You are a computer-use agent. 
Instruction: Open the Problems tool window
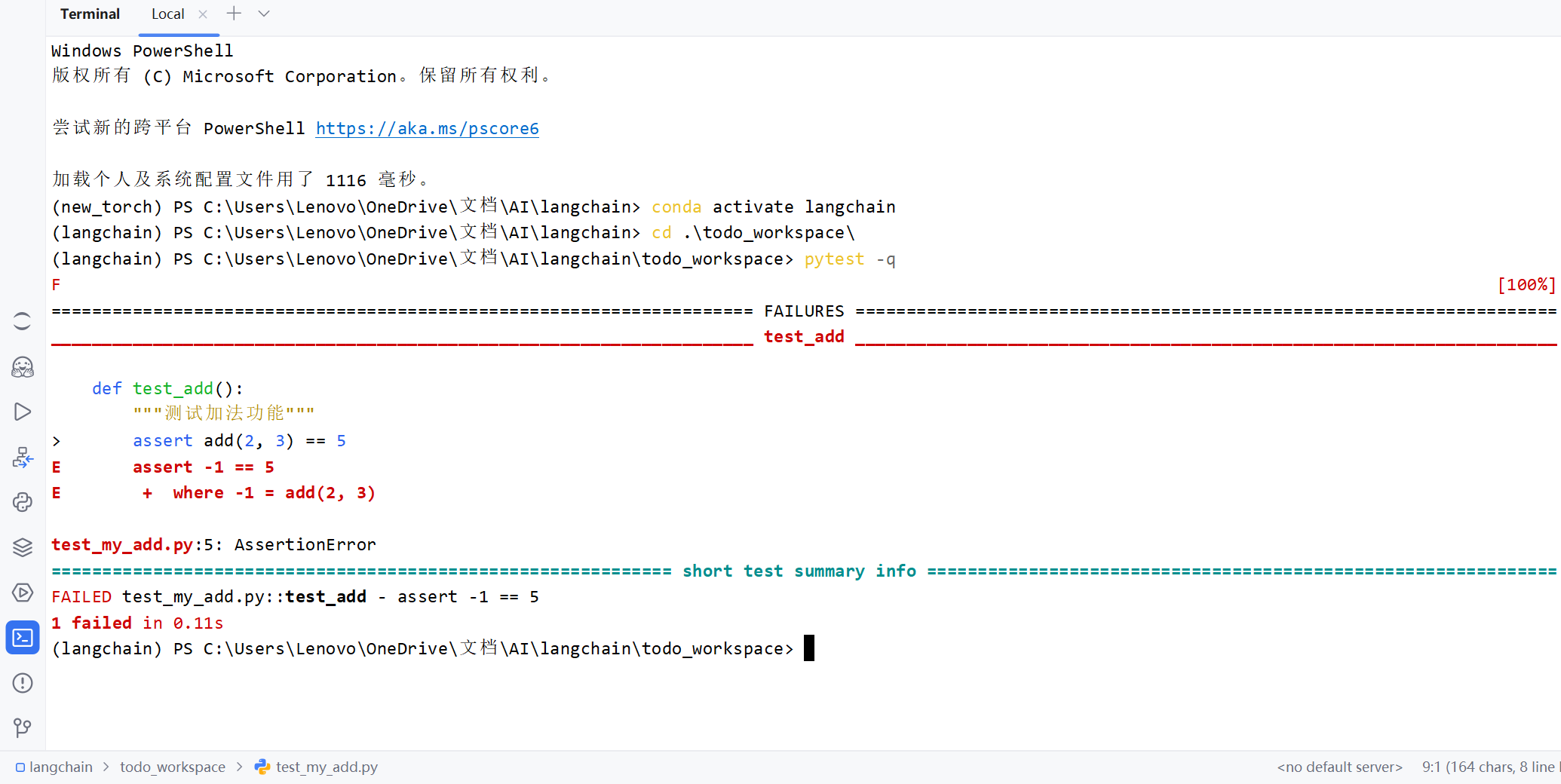[x=23, y=683]
